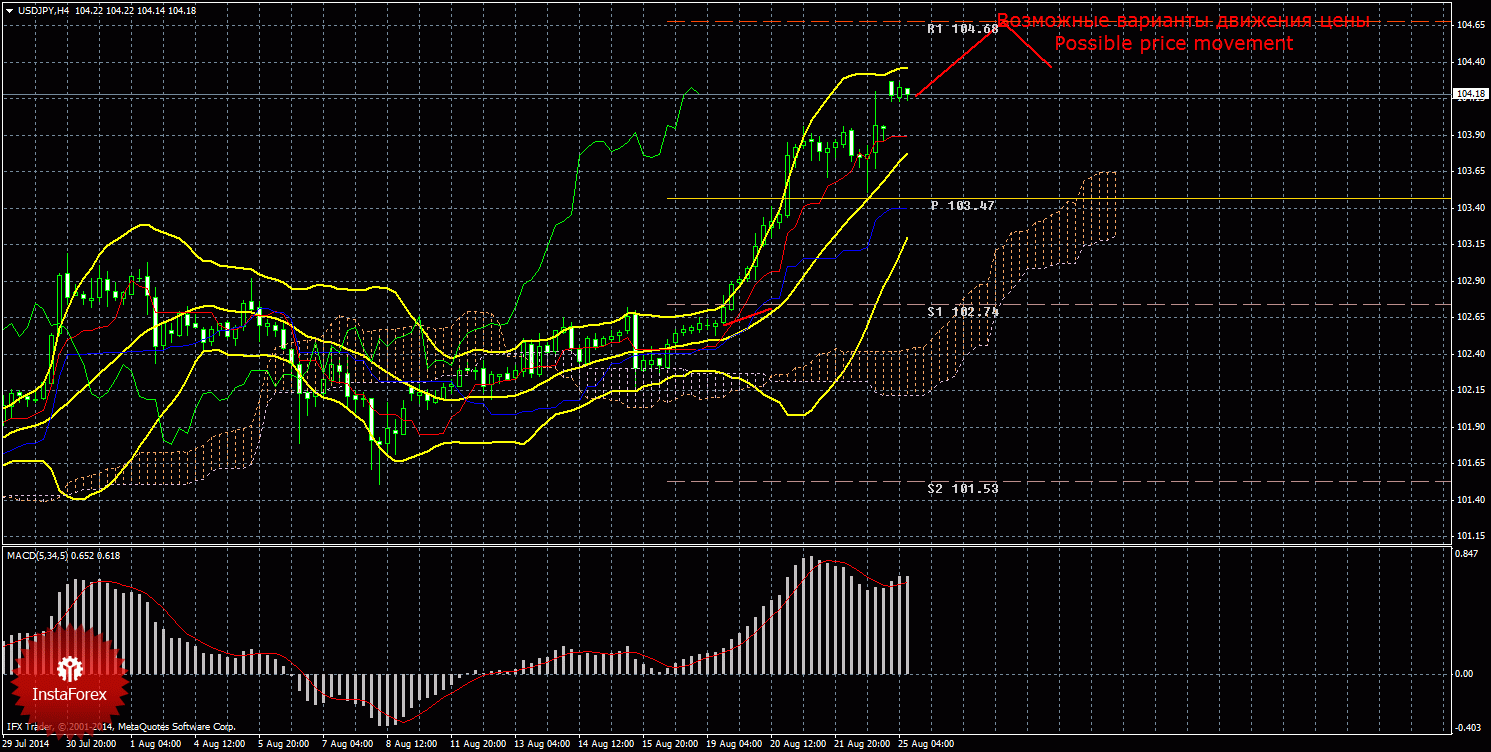Click the 21 Aug 20:00 time label

click(862, 744)
